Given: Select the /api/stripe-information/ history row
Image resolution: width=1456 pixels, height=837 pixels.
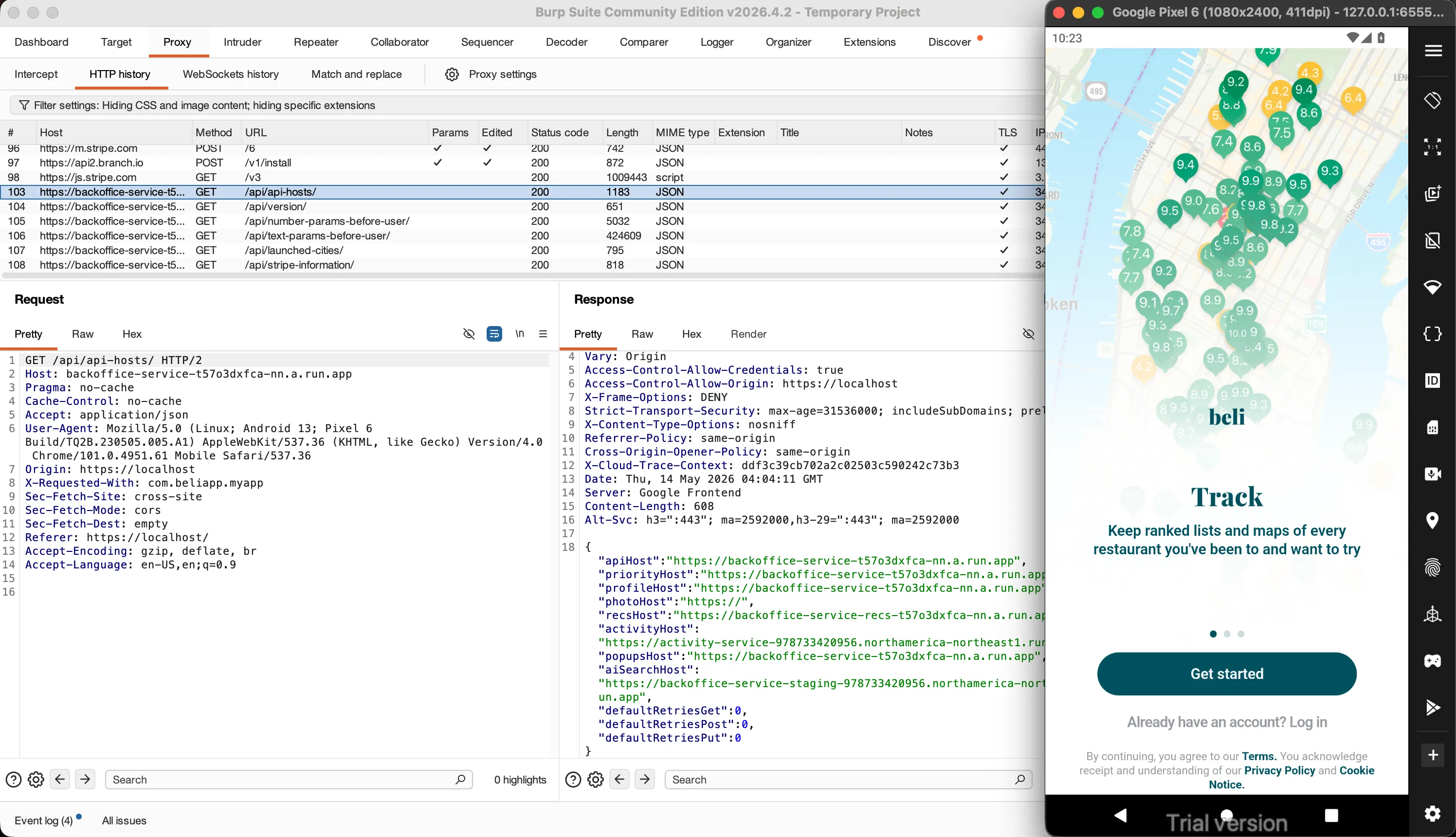Looking at the screenshot, I should point(522,265).
